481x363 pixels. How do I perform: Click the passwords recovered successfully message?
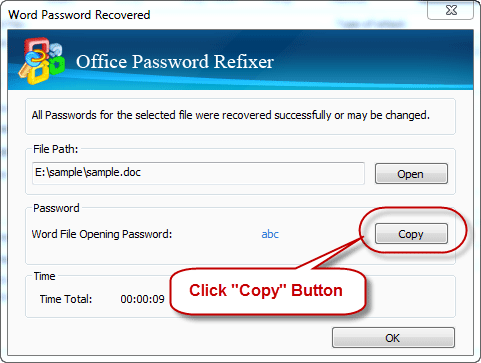tap(231, 115)
